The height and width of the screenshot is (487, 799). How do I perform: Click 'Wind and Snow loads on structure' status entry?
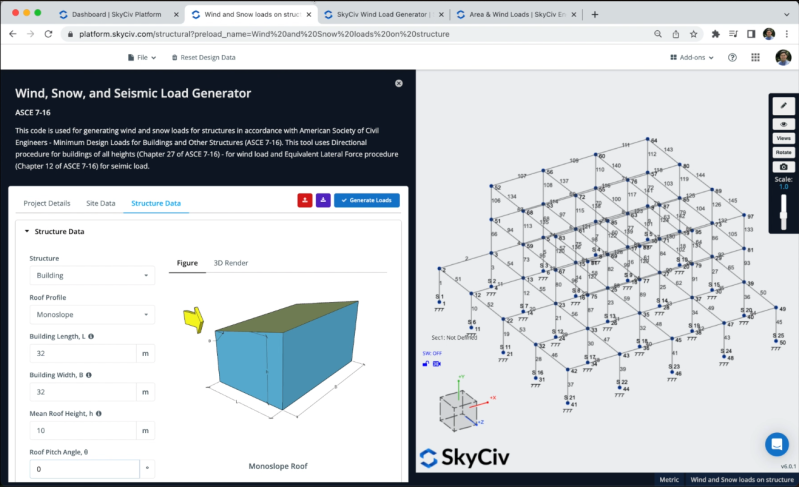(742, 480)
